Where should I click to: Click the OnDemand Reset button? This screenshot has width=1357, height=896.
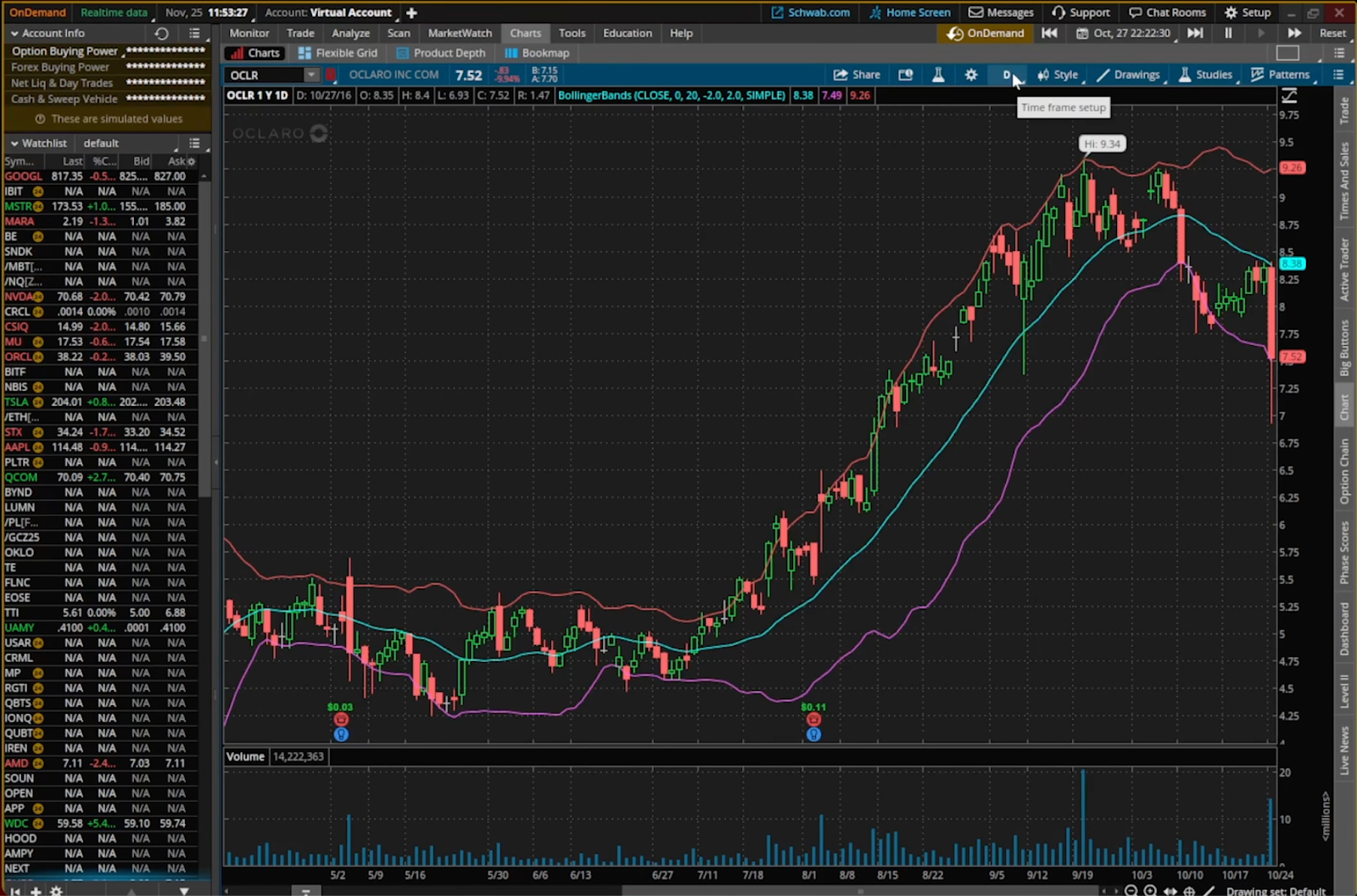[1332, 33]
